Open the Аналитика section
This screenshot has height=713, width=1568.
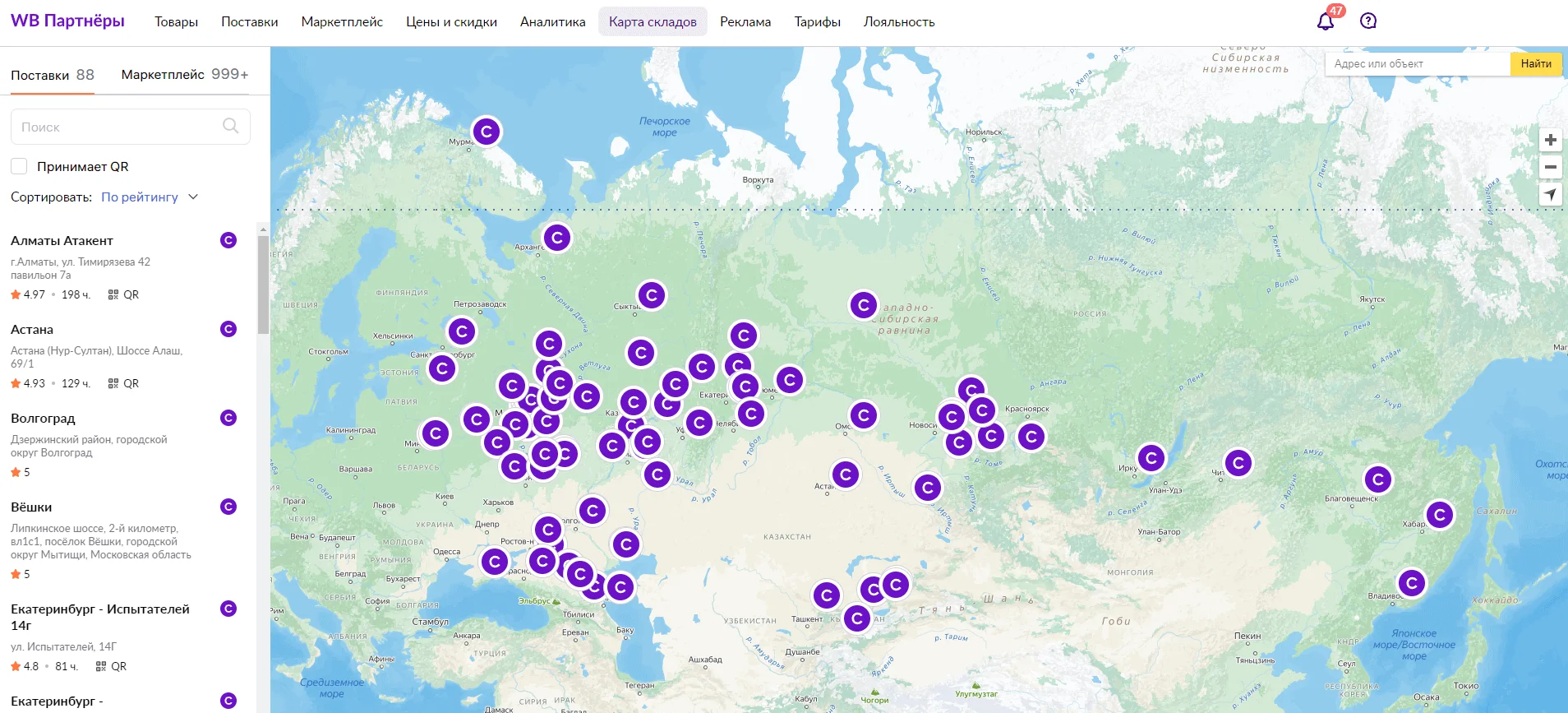[553, 22]
